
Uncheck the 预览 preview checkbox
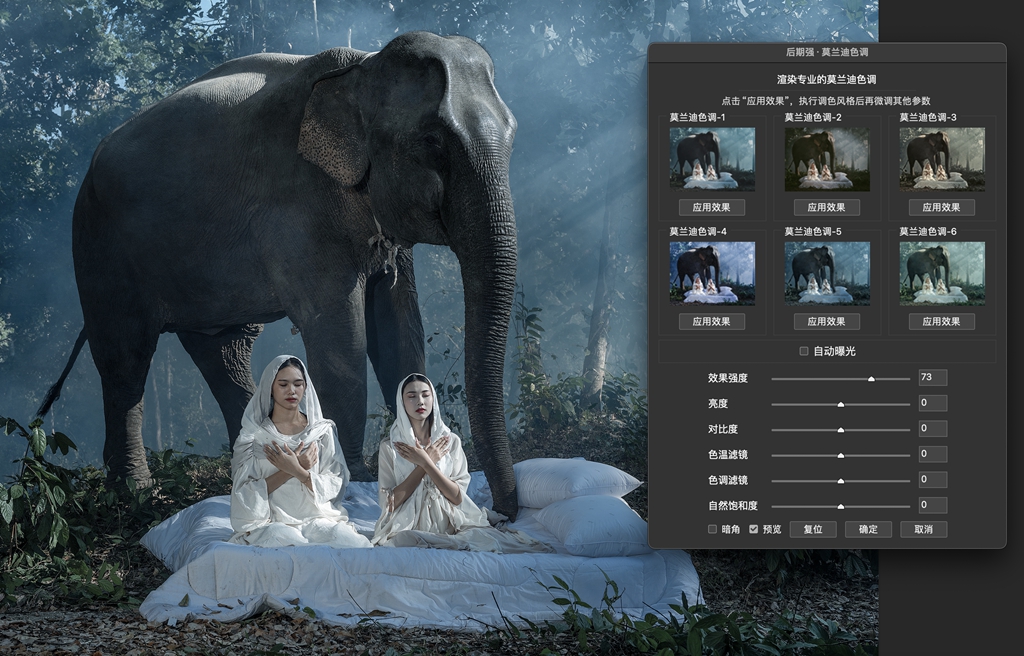[754, 529]
